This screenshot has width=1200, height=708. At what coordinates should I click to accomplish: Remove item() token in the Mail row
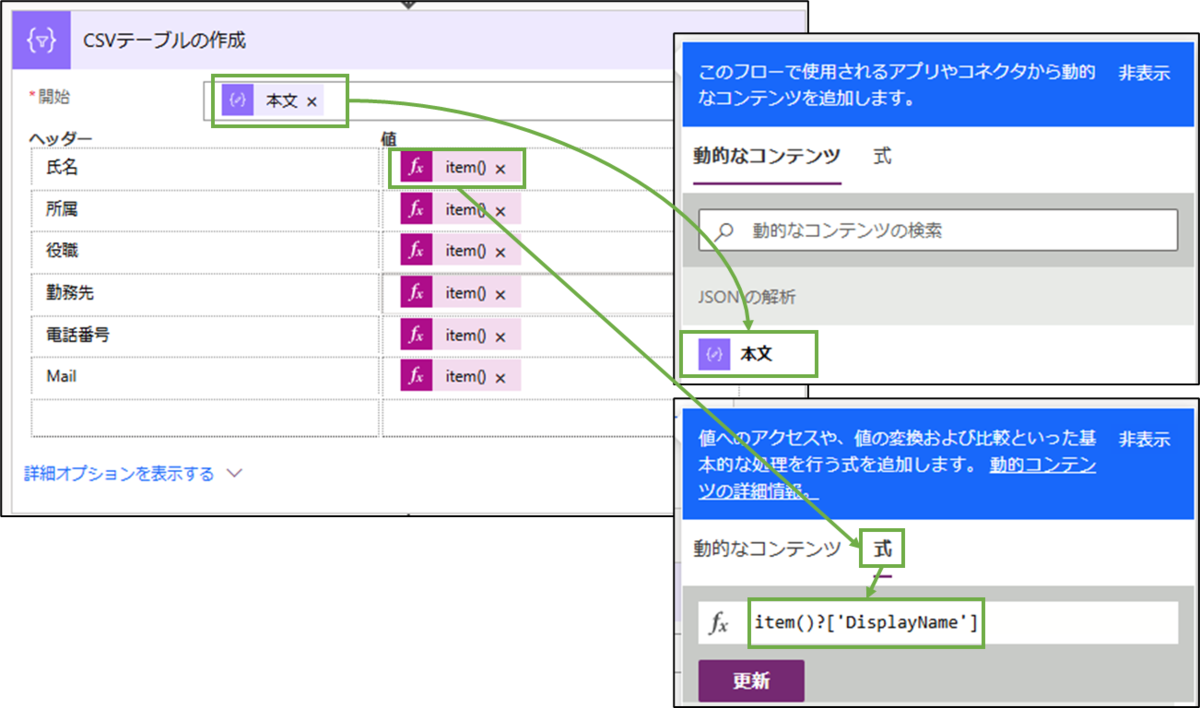click(500, 377)
